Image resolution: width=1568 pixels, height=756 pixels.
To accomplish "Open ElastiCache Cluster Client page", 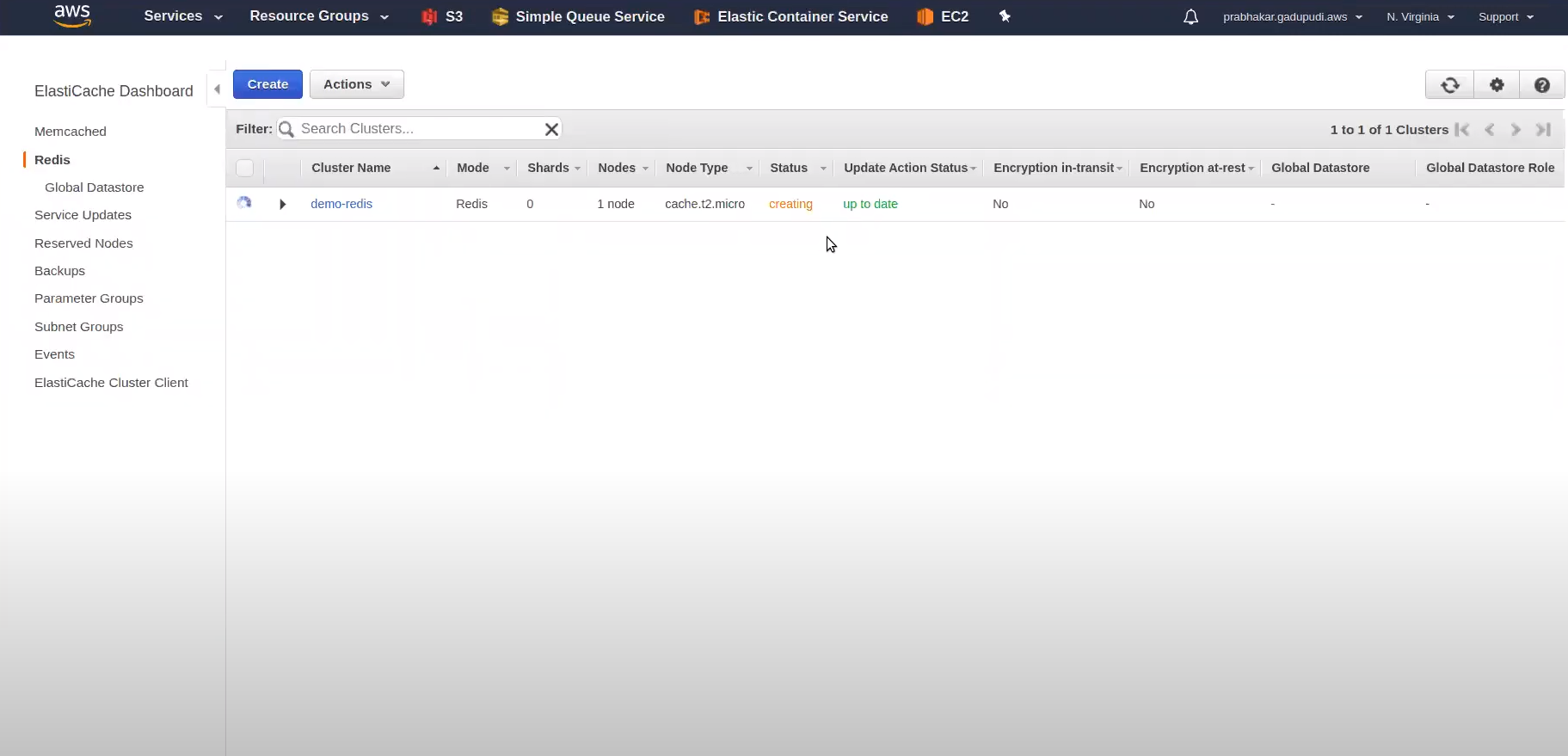I will [111, 383].
